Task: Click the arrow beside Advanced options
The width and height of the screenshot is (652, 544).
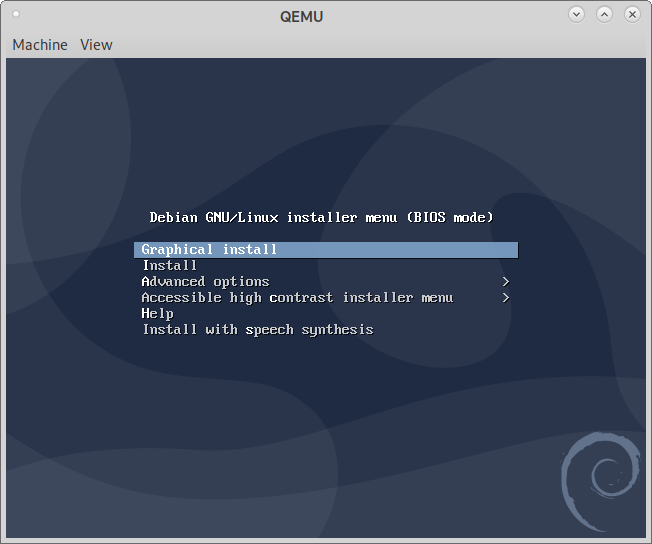Action: [506, 282]
